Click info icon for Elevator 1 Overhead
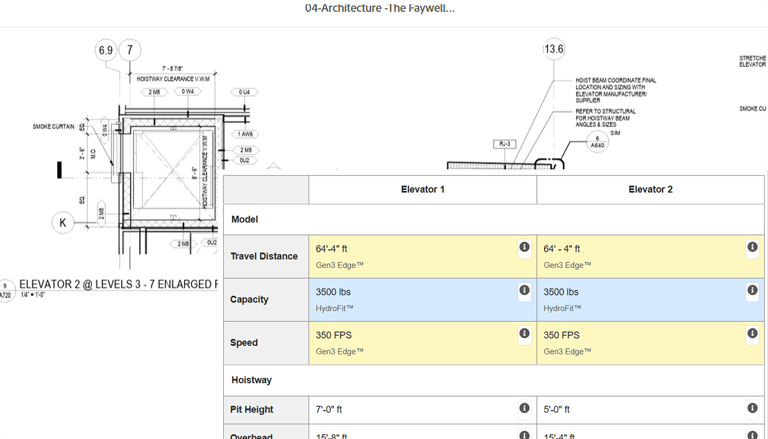Viewport: 768px width, 439px height. click(x=524, y=435)
